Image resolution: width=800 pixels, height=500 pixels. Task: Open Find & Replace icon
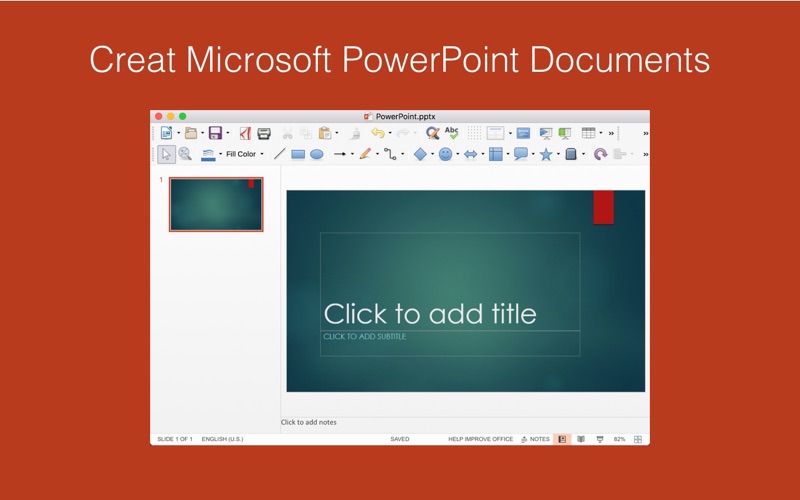(433, 133)
